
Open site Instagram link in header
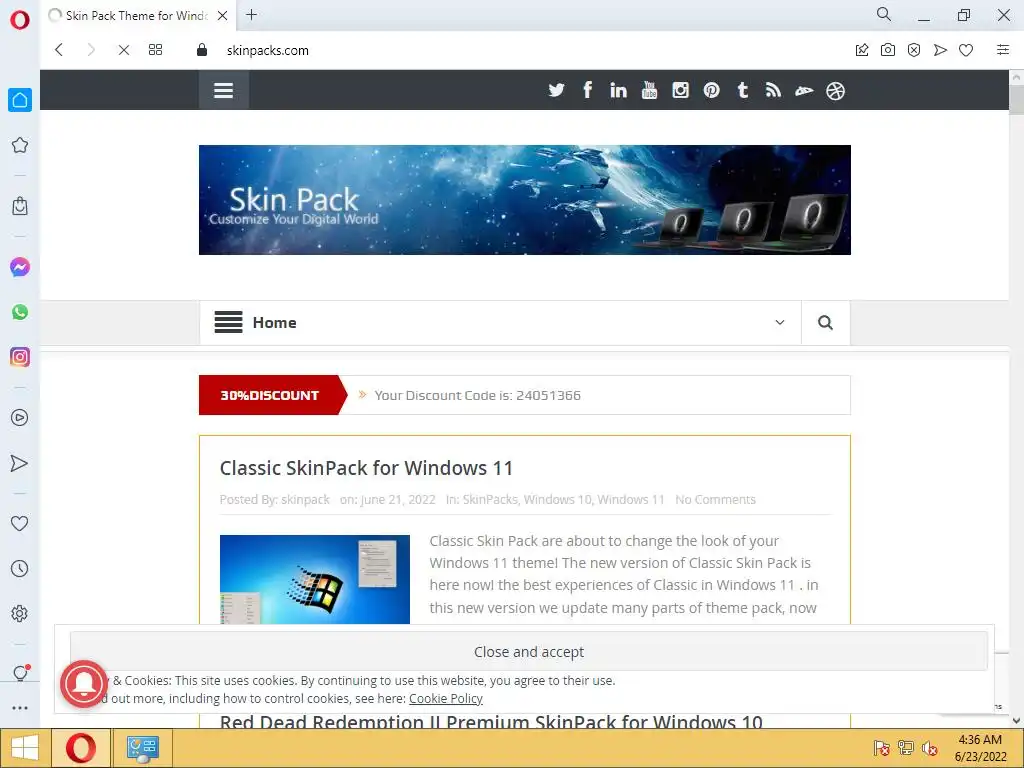pos(680,90)
